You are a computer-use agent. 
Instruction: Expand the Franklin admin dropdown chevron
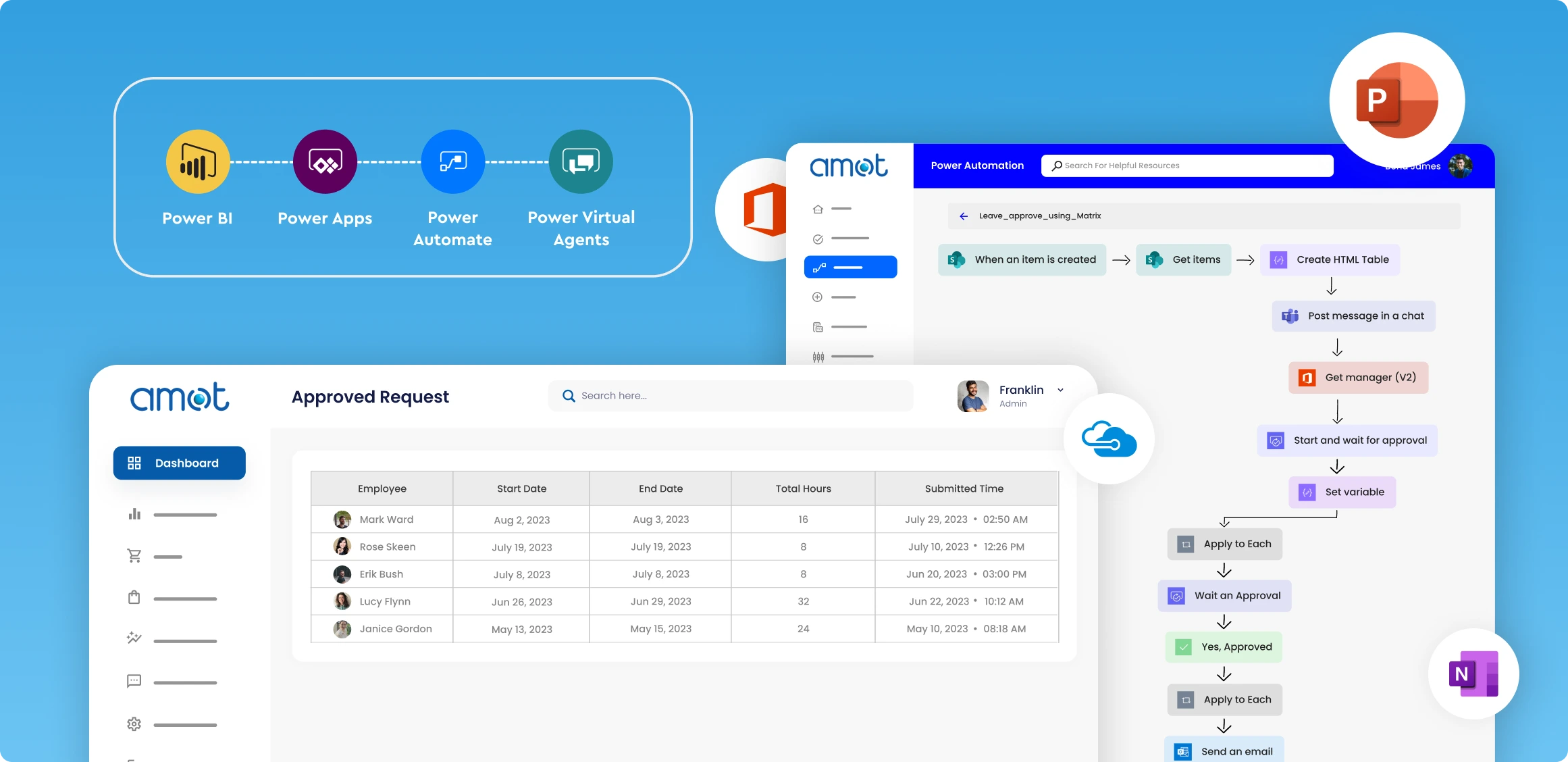pyautogui.click(x=1060, y=390)
